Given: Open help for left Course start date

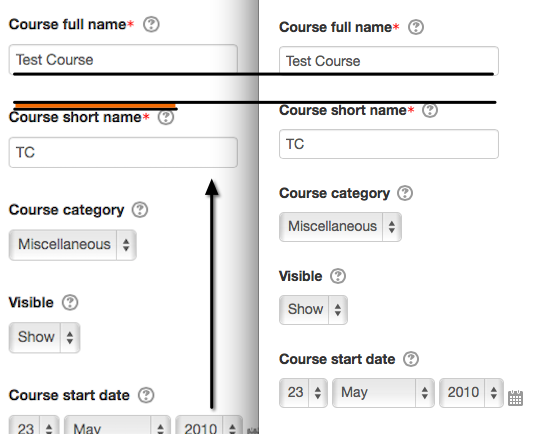Looking at the screenshot, I should coord(146,395).
